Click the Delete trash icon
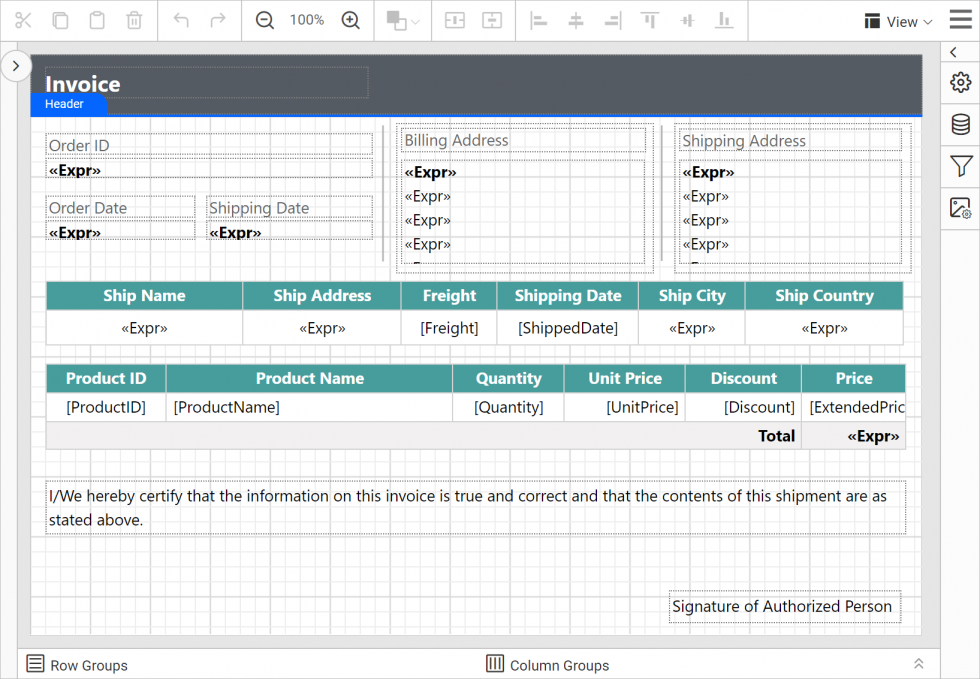This screenshot has width=980, height=679. (134, 21)
